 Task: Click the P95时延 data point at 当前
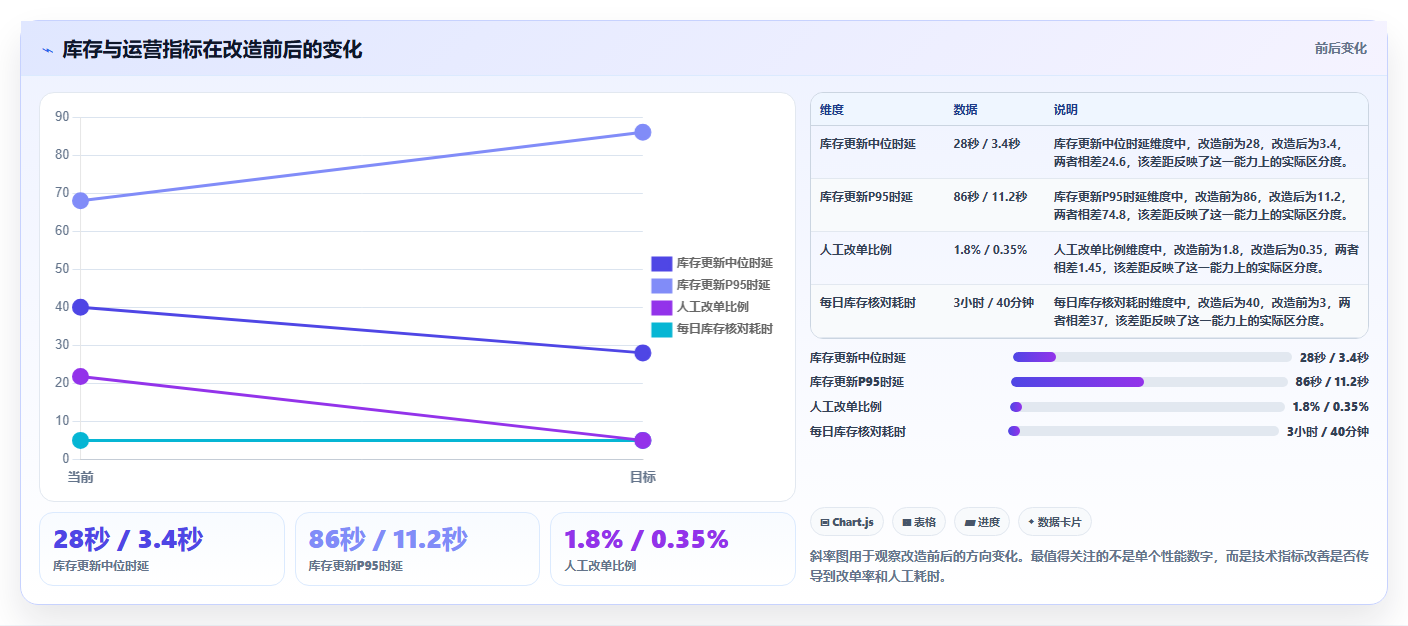[81, 201]
